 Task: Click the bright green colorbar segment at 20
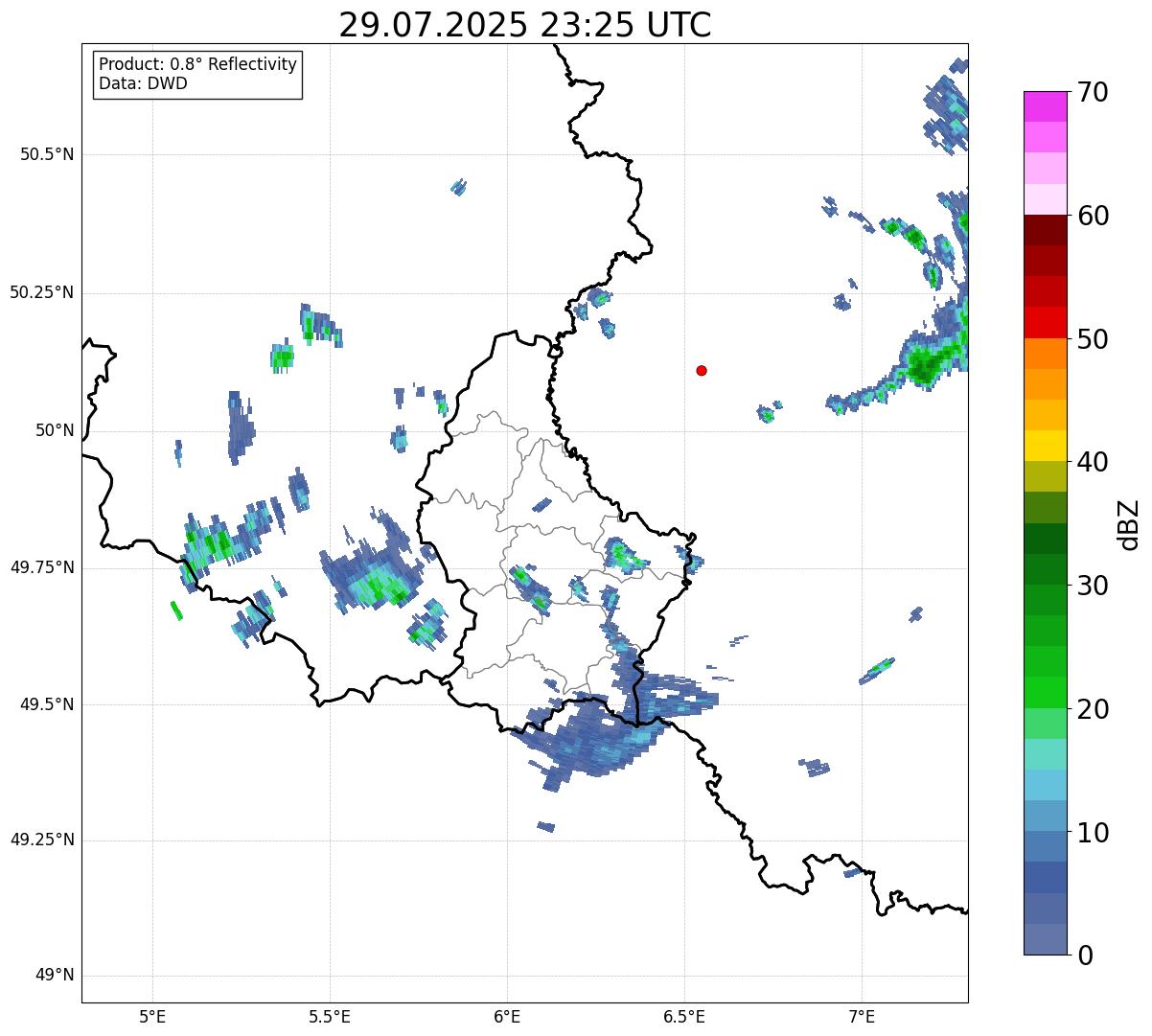(1045, 693)
